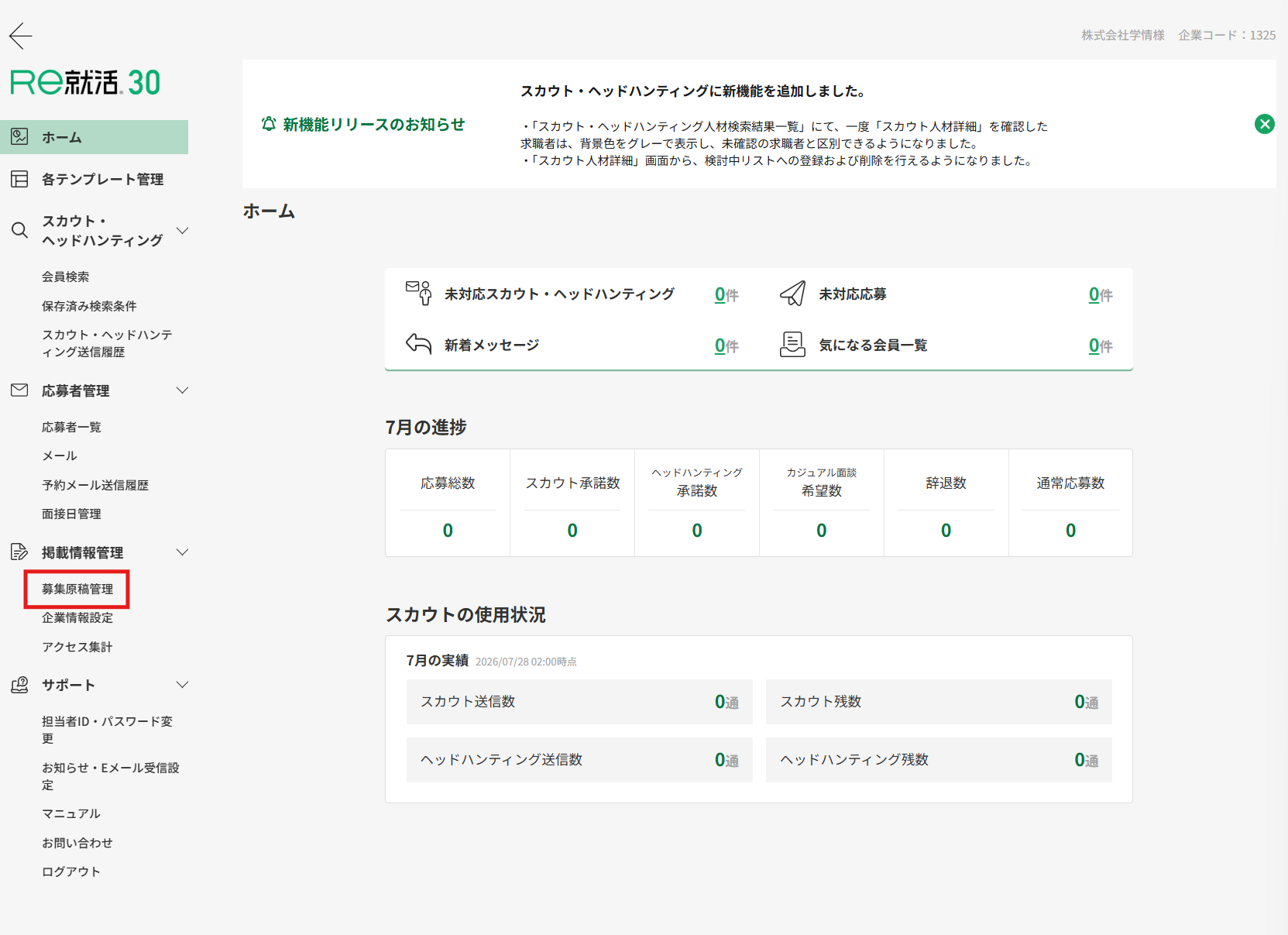1288x935 pixels.
Task: Open 担当者ID・パスワード変更
Action: pos(107,730)
